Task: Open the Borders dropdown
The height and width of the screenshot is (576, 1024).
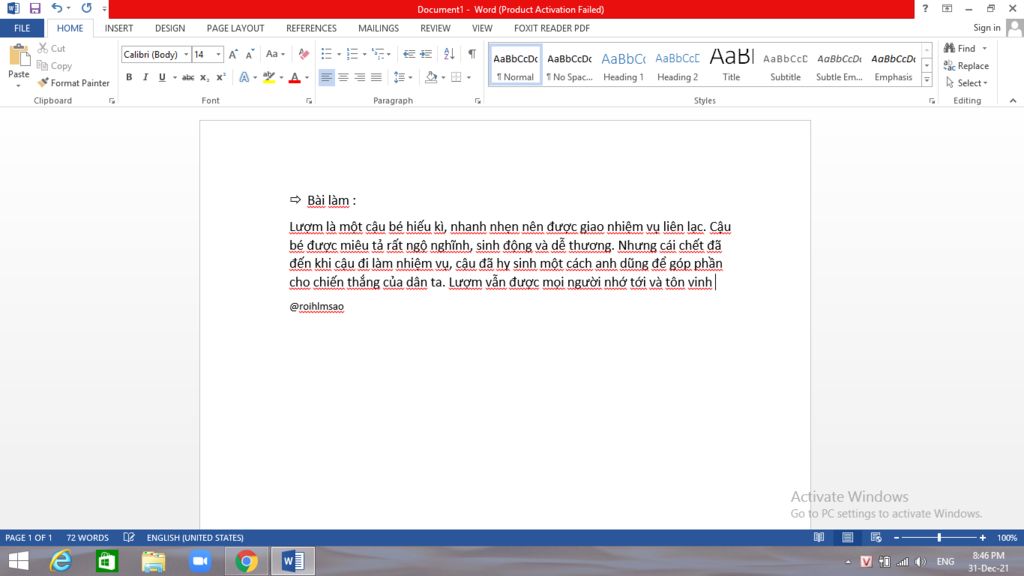Action: (x=469, y=78)
